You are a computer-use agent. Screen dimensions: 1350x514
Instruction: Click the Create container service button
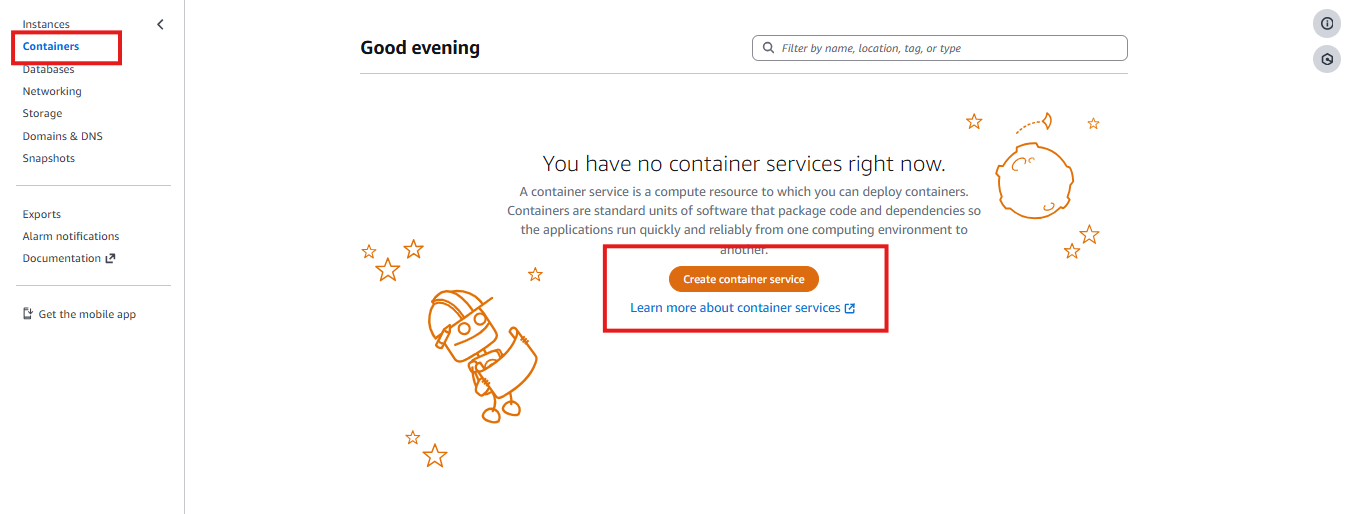(744, 279)
